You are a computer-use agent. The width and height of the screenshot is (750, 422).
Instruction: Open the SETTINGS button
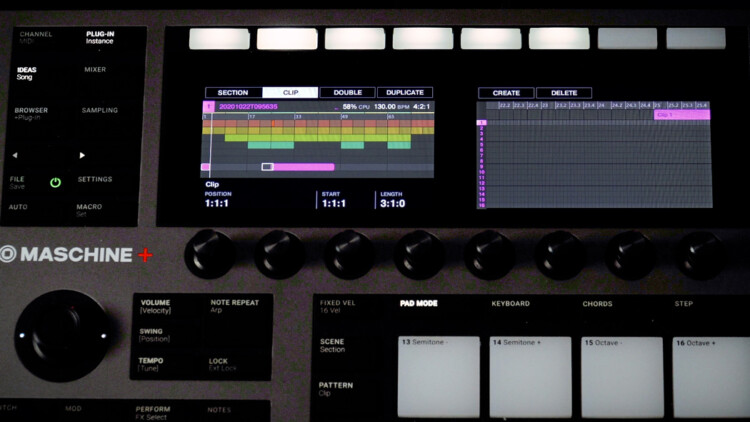(x=95, y=179)
